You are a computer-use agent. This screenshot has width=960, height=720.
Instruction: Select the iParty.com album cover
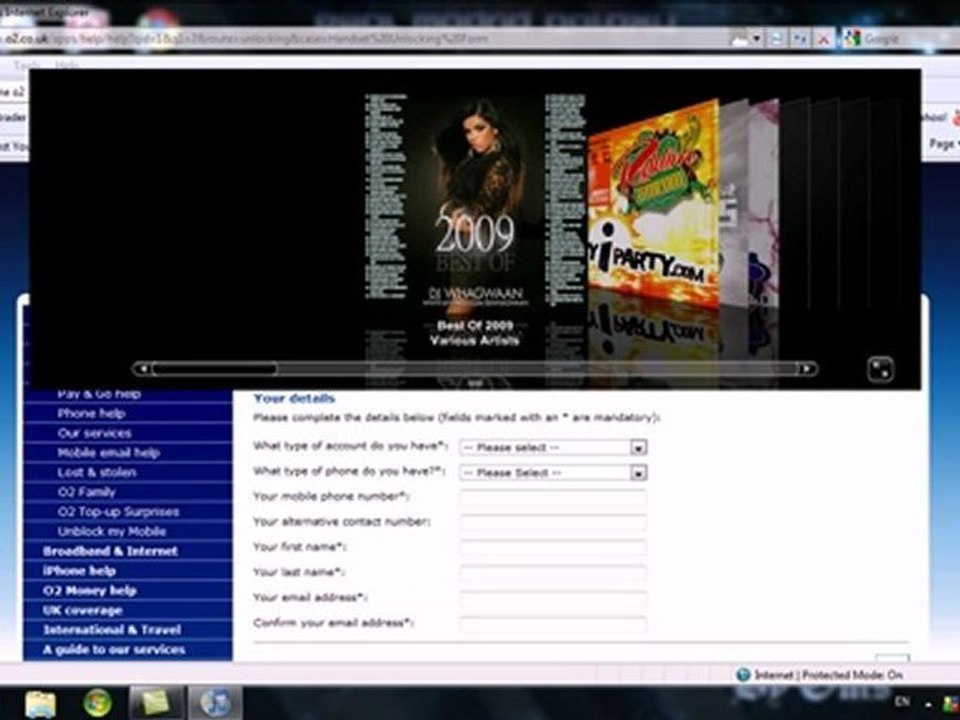[x=653, y=205]
